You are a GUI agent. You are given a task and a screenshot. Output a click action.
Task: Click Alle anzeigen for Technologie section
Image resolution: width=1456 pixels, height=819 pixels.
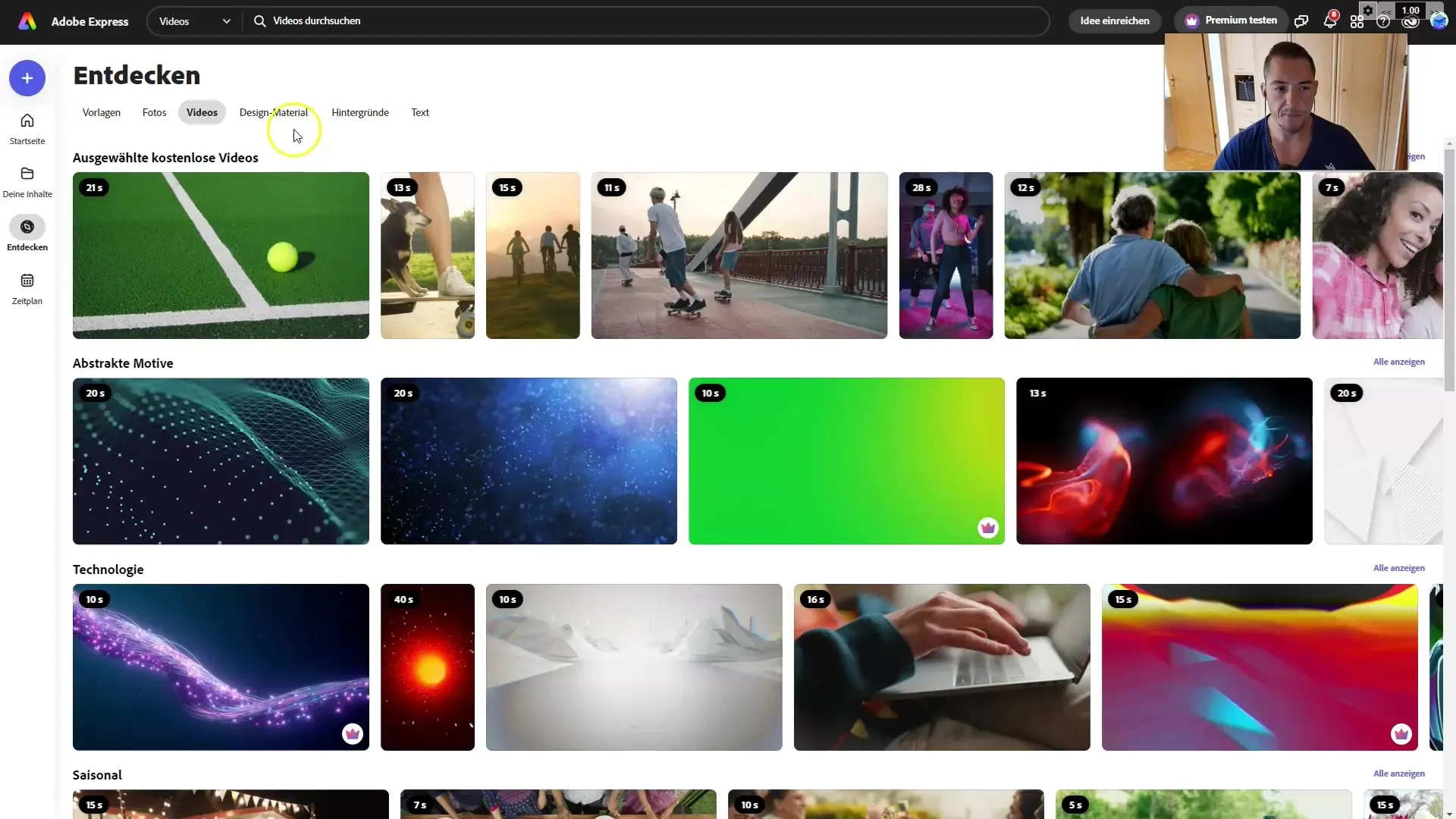(x=1398, y=568)
